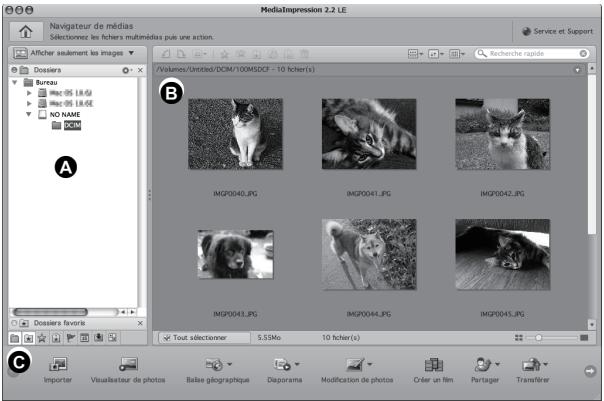The height and width of the screenshot is (401, 604).
Task: Click the Importer button
Action: [58, 370]
